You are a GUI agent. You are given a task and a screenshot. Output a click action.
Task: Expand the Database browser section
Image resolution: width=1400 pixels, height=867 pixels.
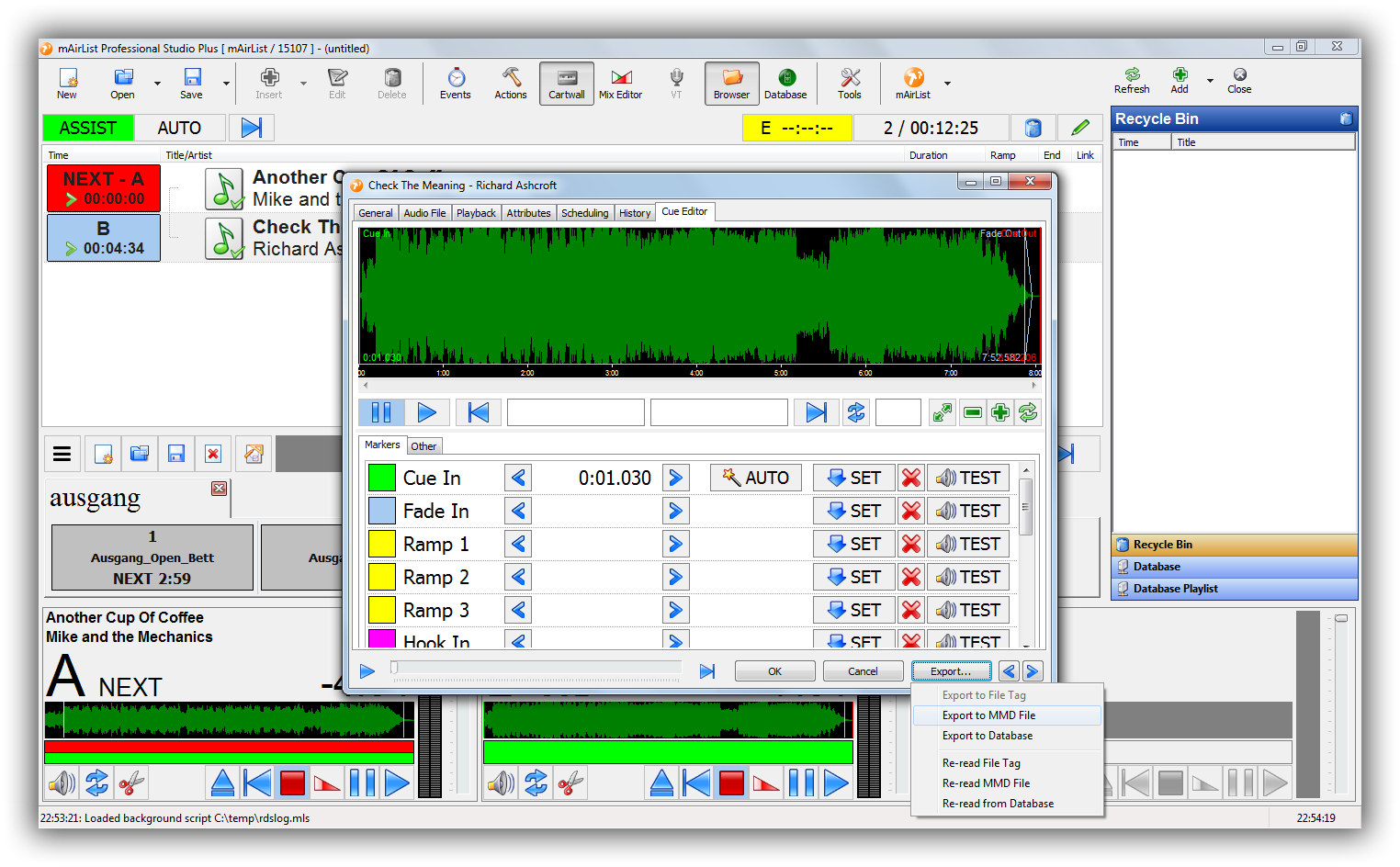tap(1234, 567)
